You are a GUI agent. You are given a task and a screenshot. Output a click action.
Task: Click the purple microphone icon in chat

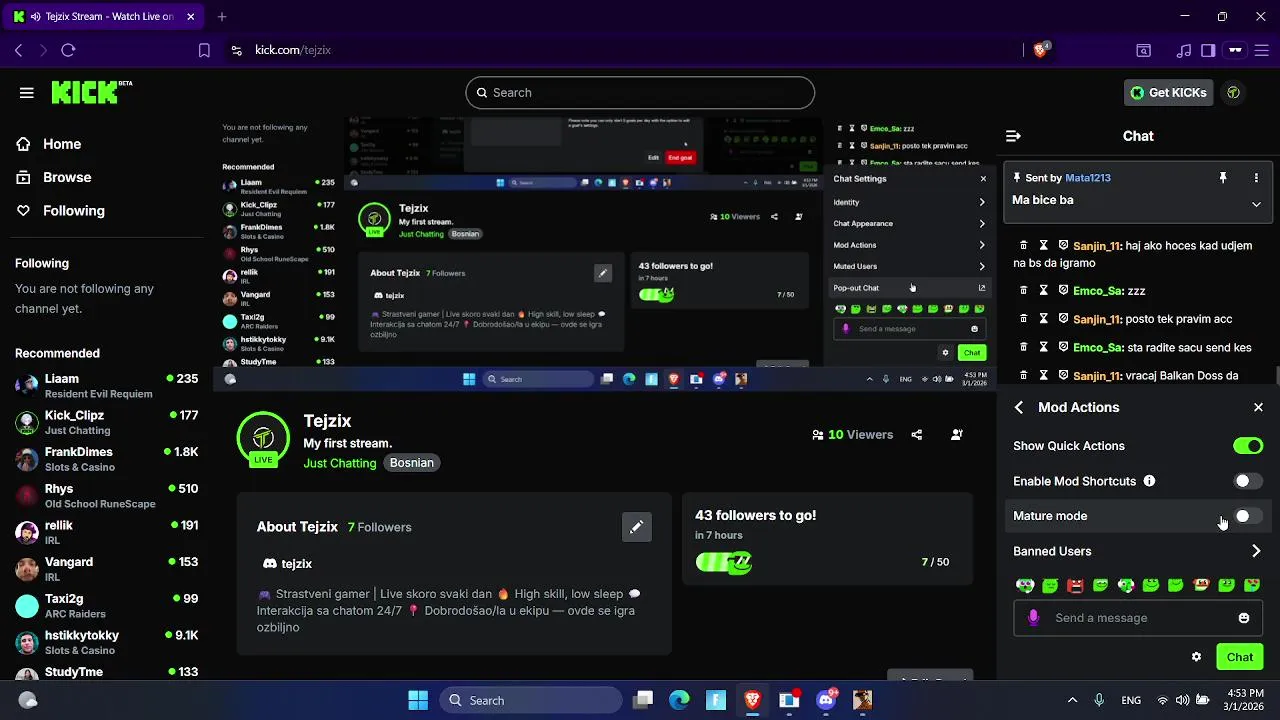(x=1033, y=618)
